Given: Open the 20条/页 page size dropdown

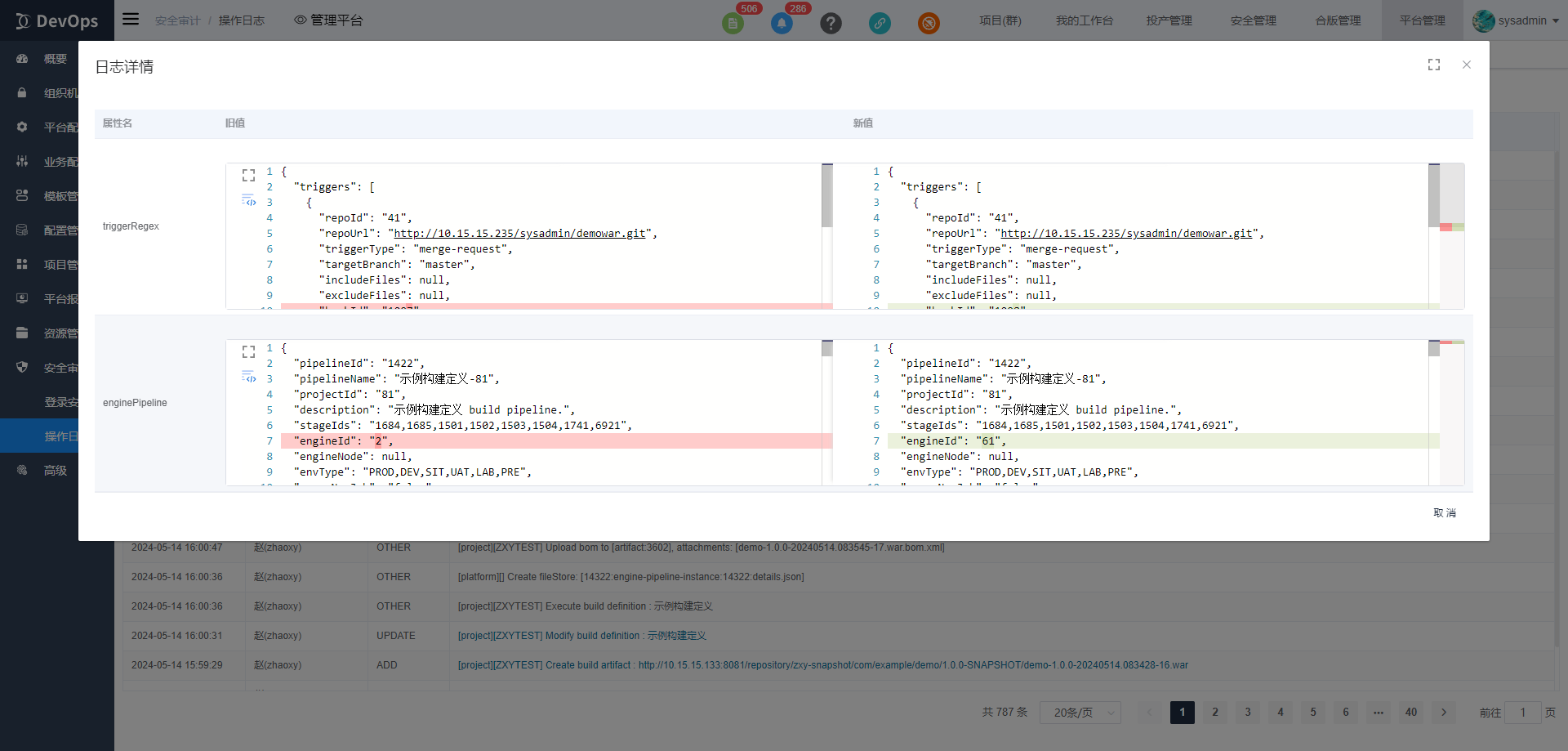Looking at the screenshot, I should [1080, 713].
